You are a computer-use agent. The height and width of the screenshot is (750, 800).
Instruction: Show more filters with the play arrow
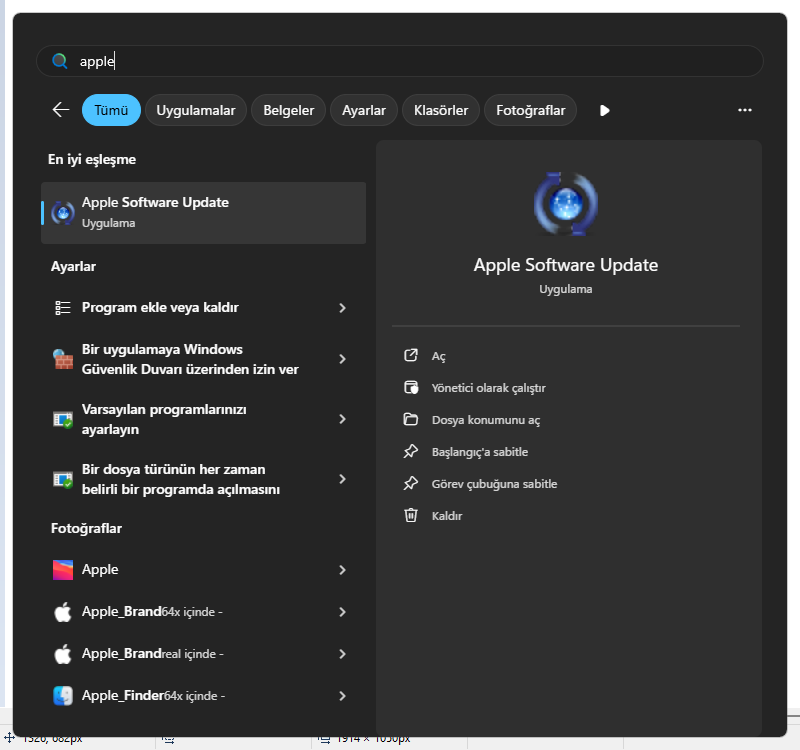coord(605,111)
